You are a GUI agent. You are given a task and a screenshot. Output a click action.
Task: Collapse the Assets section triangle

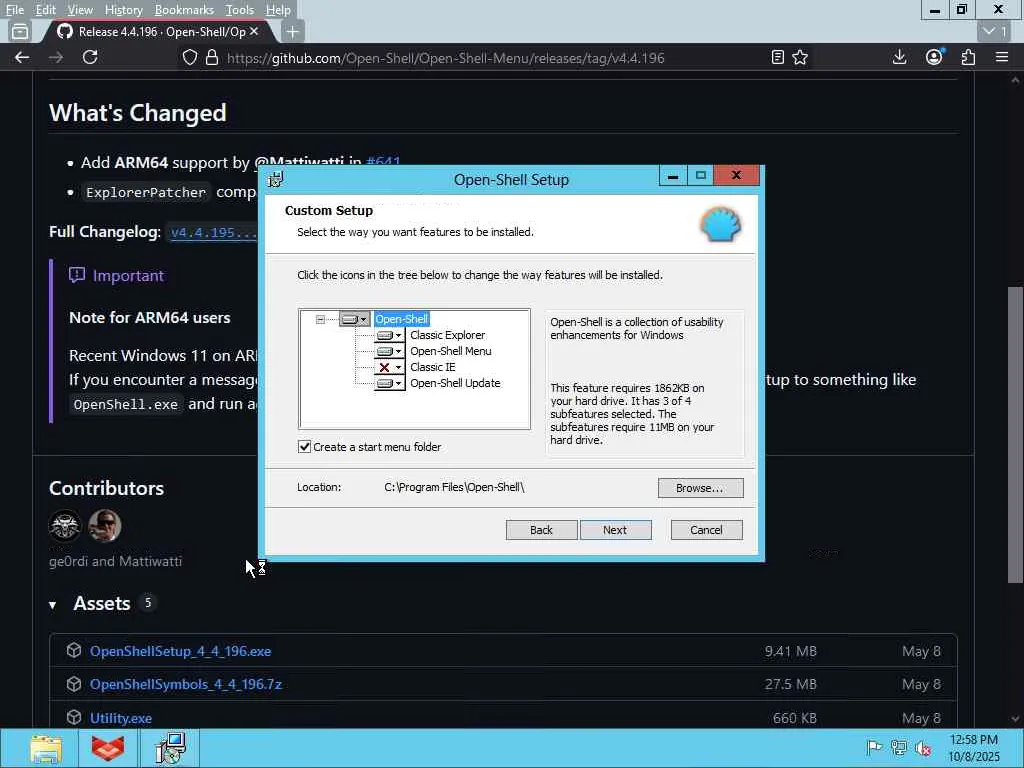pyautogui.click(x=52, y=605)
